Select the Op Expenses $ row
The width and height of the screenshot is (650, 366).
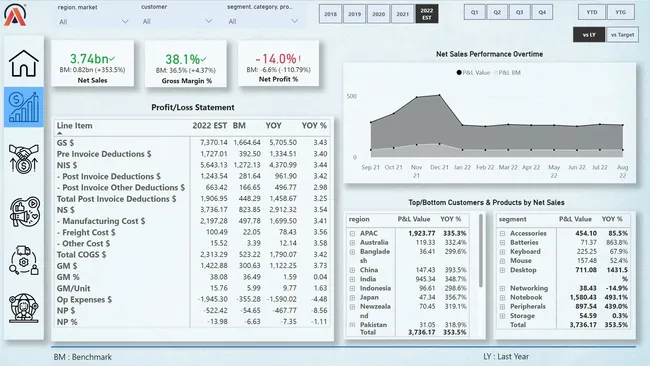193,299
